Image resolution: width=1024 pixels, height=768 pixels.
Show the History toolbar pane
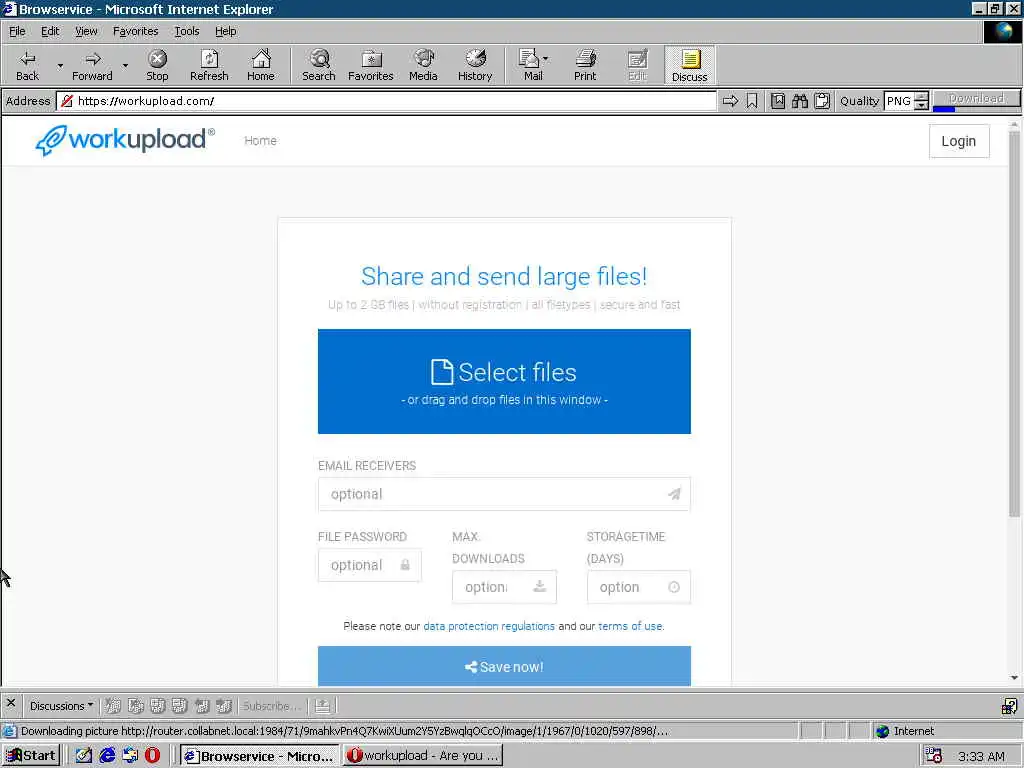click(475, 65)
